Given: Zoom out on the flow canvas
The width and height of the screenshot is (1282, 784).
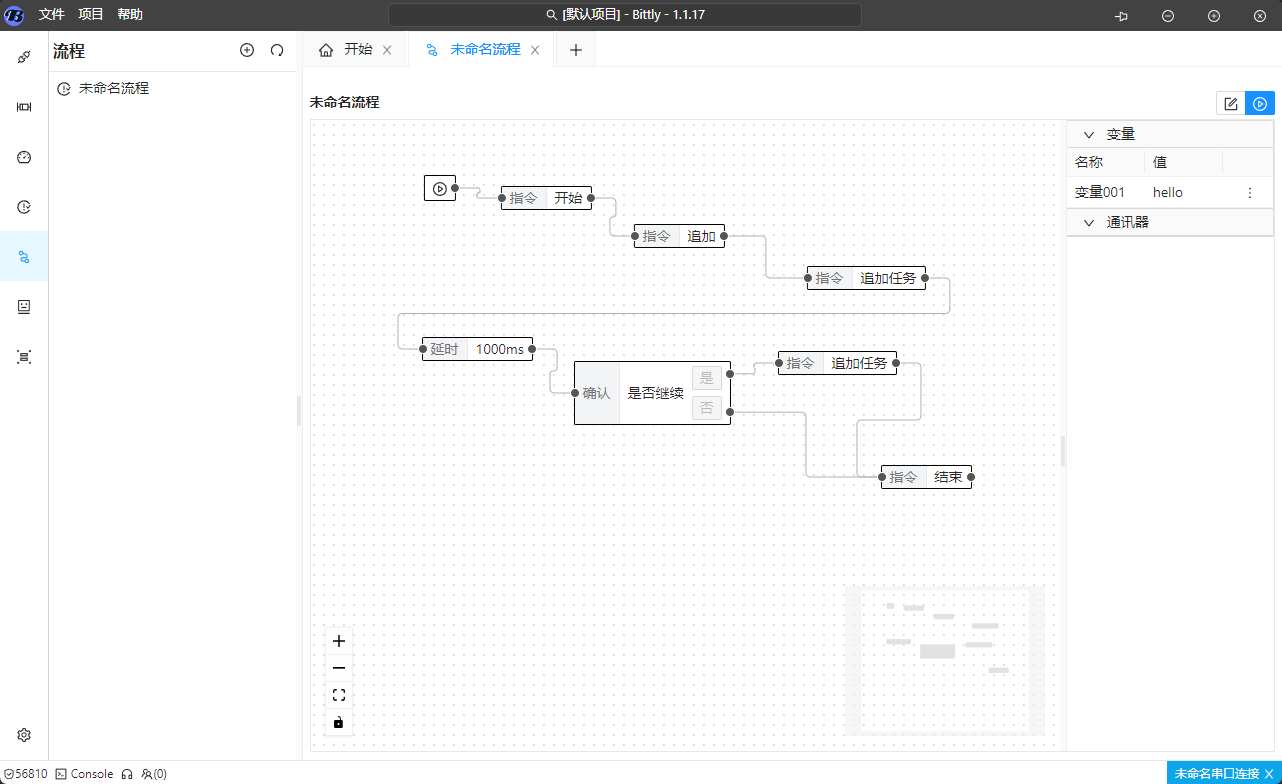Looking at the screenshot, I should click(x=339, y=668).
